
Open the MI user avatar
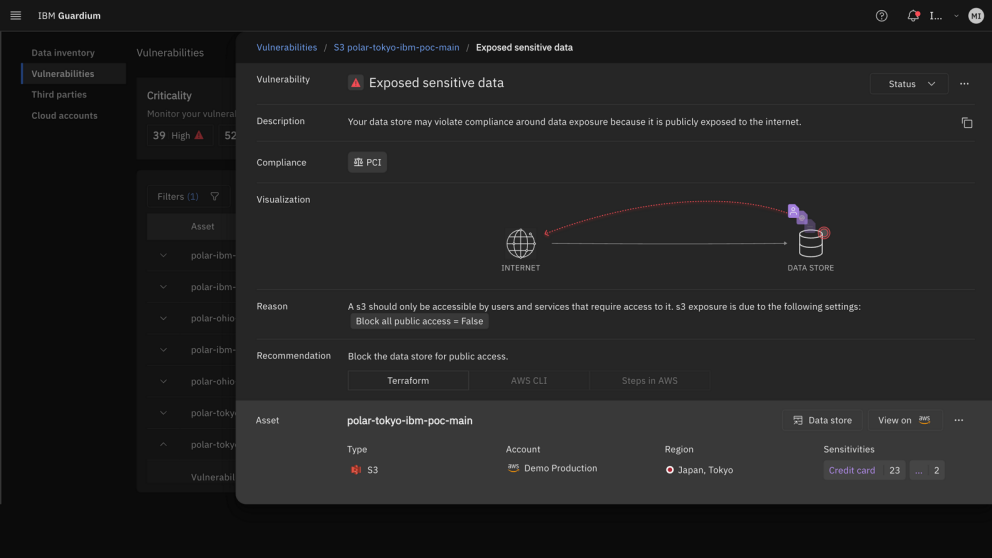(x=976, y=16)
